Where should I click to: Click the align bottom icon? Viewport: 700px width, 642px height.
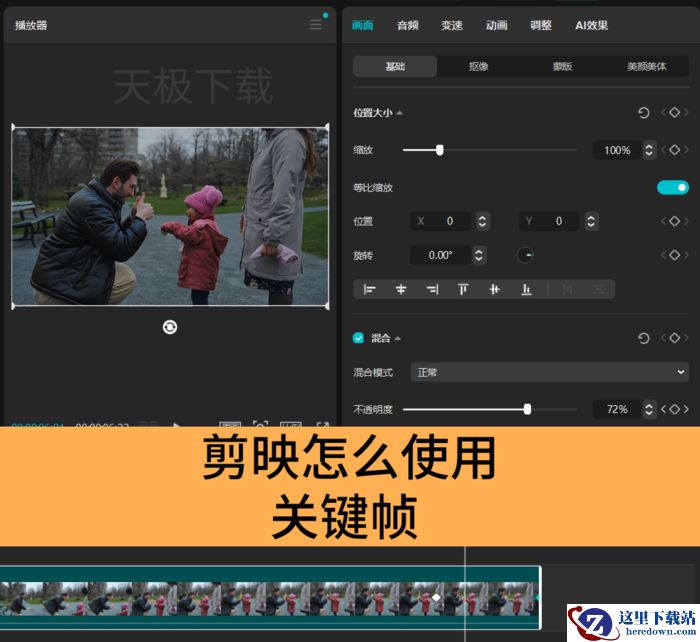pos(526,289)
